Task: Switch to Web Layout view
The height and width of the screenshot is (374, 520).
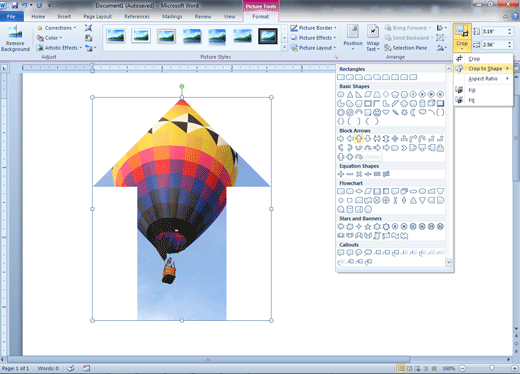Action: tap(418, 368)
